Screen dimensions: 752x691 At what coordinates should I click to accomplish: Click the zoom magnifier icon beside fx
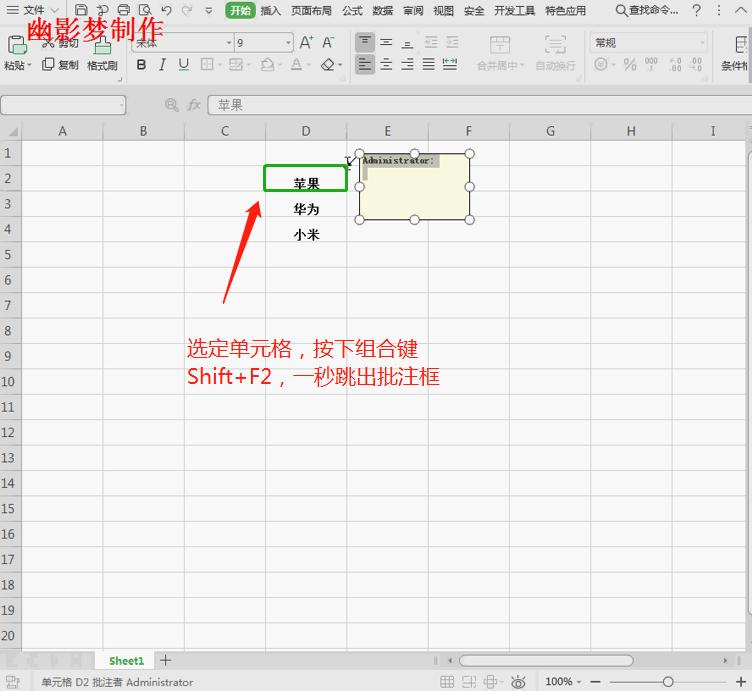tap(171, 105)
